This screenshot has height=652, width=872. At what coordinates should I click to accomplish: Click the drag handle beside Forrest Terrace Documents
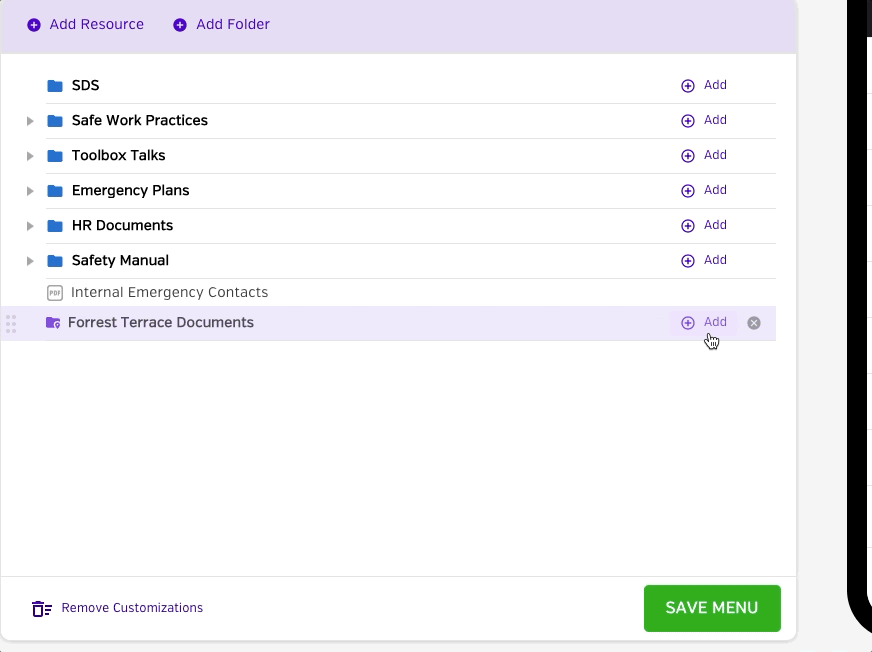11,324
